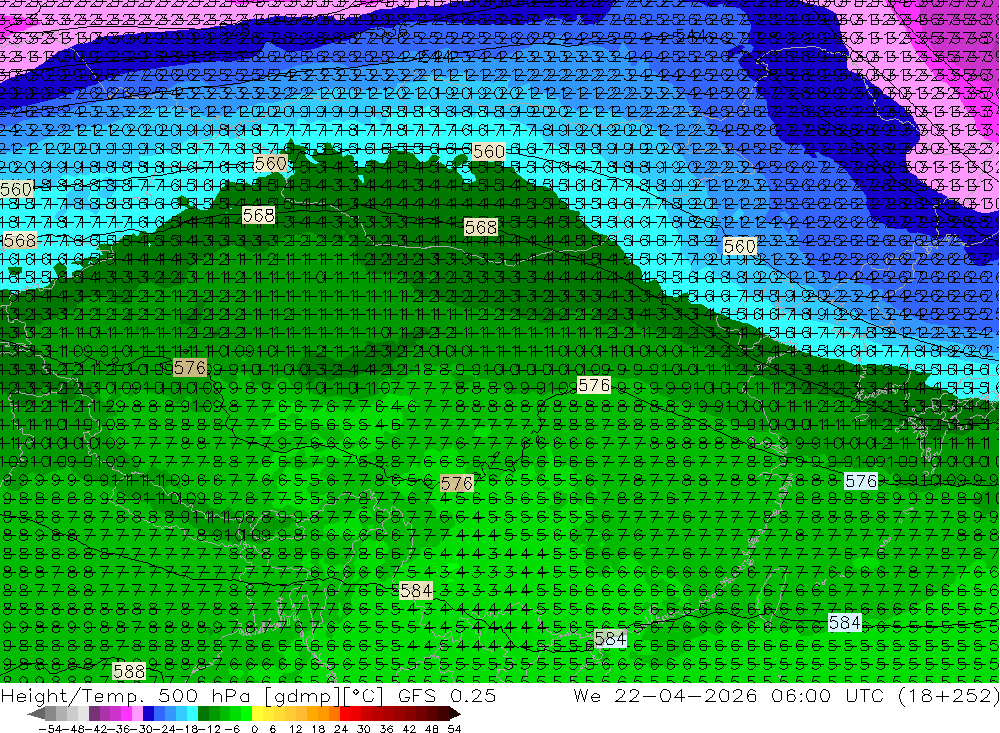This screenshot has width=1000, height=733.
Task: Click the bright yellow swatch above 0
Action: [x=257, y=714]
